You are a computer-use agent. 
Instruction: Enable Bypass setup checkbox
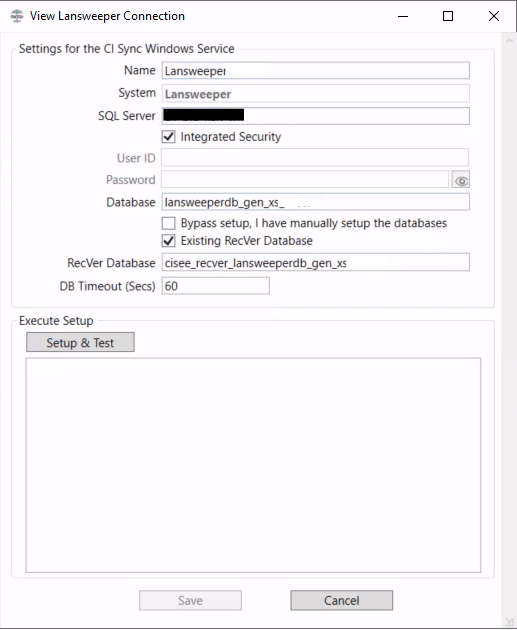coord(169,223)
